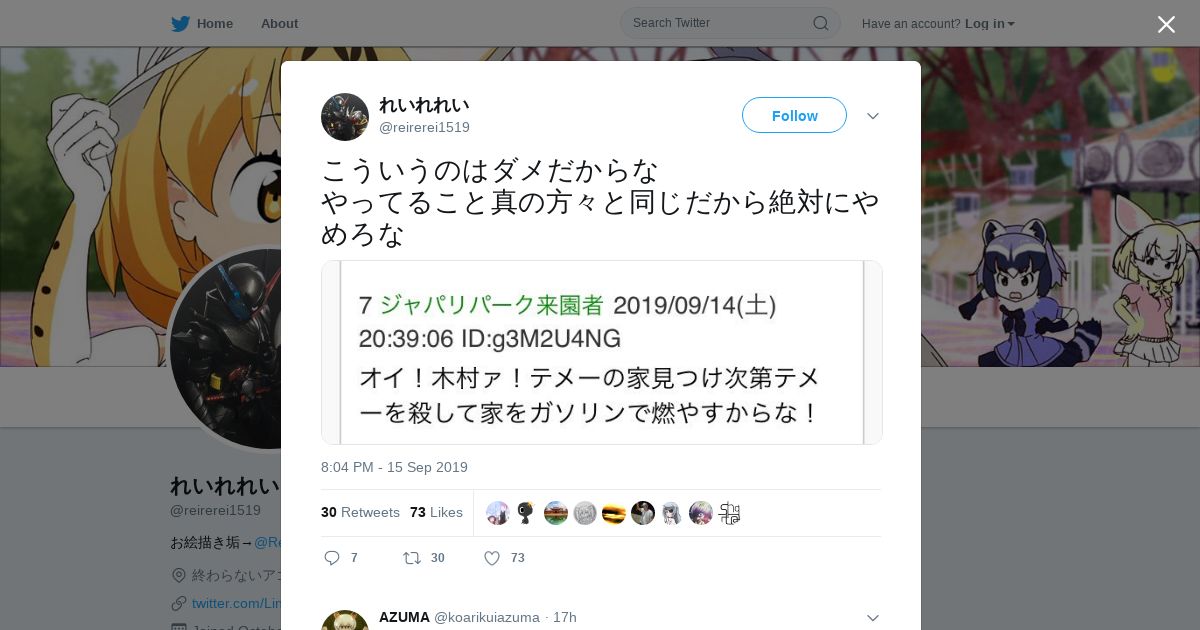Click the search magnifier icon
Screen dimensions: 1200x630
[x=820, y=23]
